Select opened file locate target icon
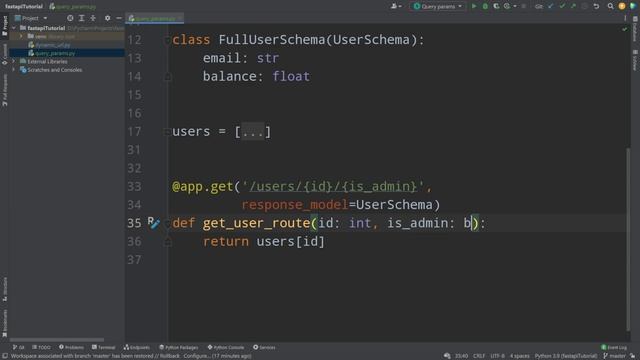The height and width of the screenshot is (360, 640). (x=70, y=18)
